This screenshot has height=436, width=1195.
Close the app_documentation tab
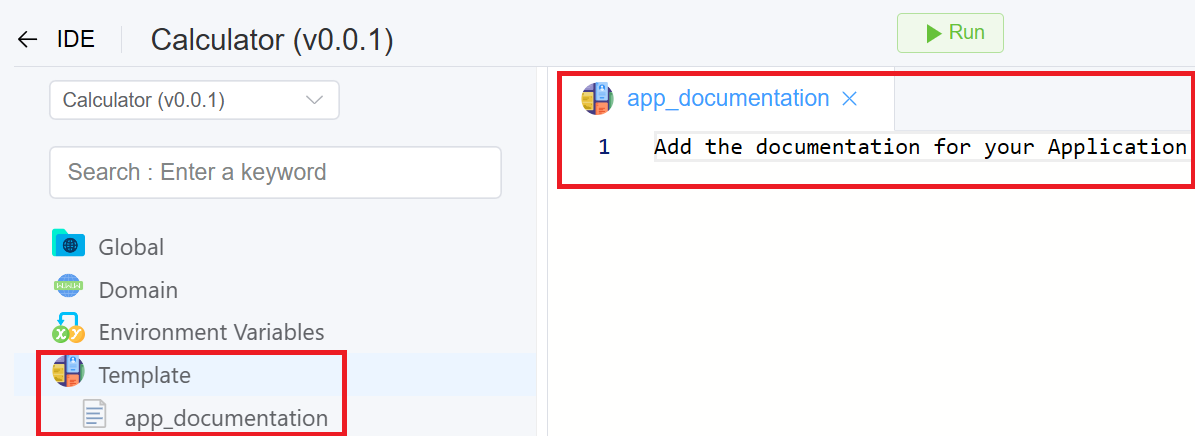click(x=850, y=99)
